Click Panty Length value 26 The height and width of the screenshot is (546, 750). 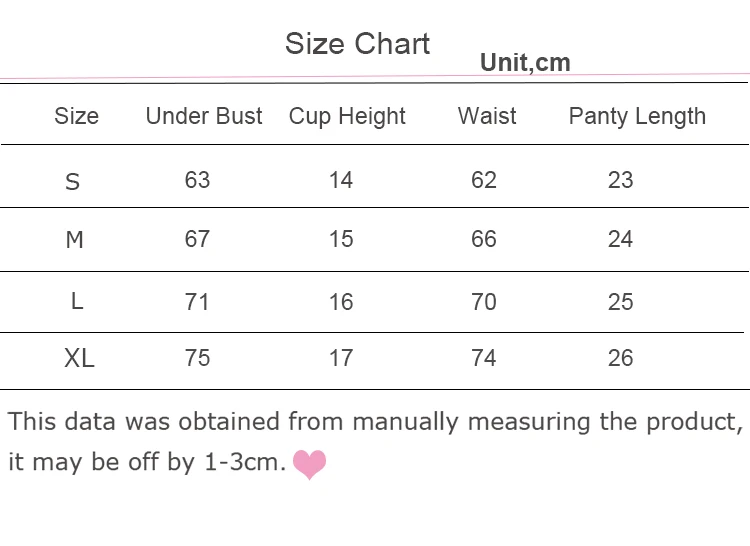pos(621,358)
